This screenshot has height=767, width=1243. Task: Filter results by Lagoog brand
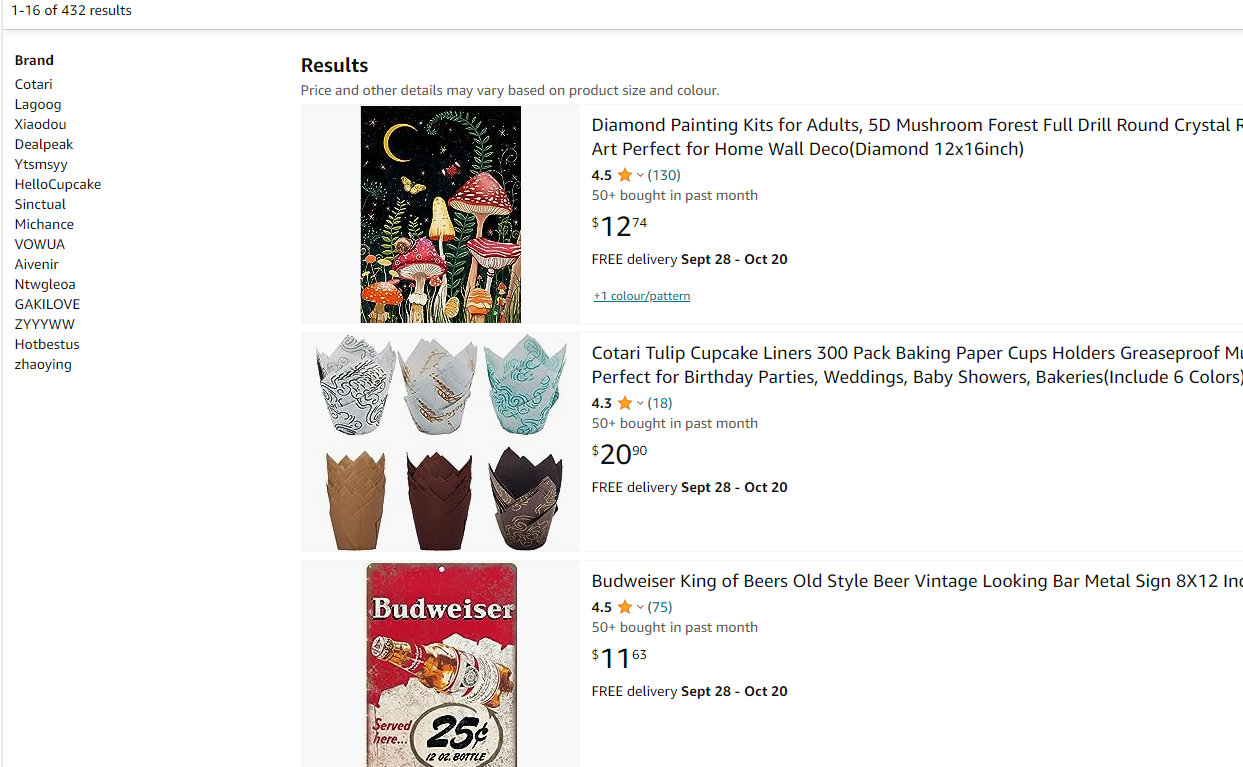(x=38, y=104)
